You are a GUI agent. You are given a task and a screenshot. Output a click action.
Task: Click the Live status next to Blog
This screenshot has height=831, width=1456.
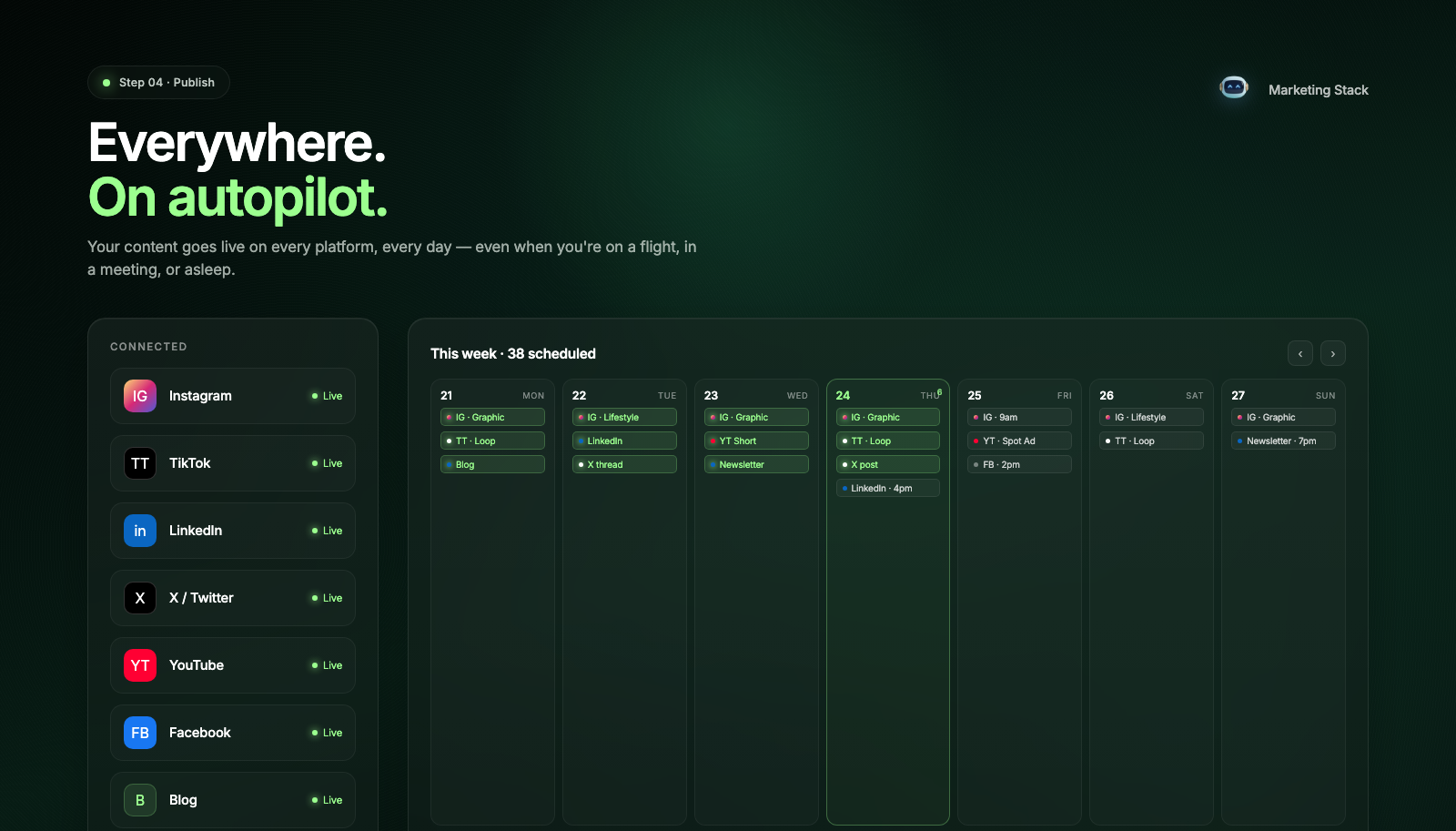point(328,800)
